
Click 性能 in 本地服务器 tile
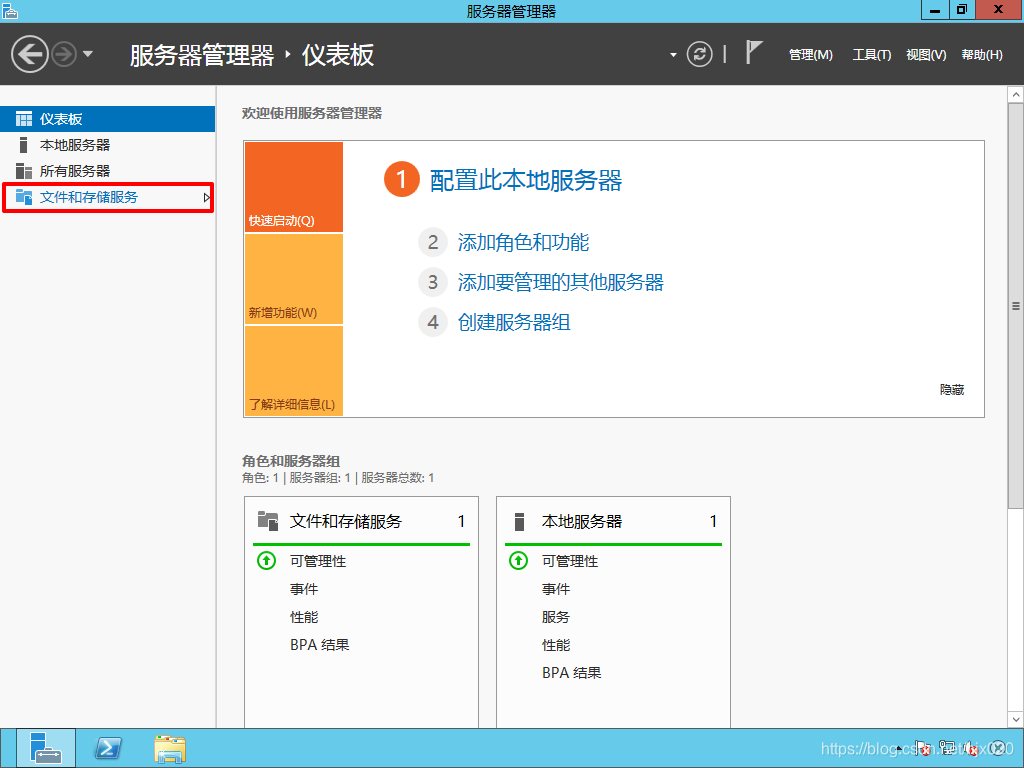(556, 645)
